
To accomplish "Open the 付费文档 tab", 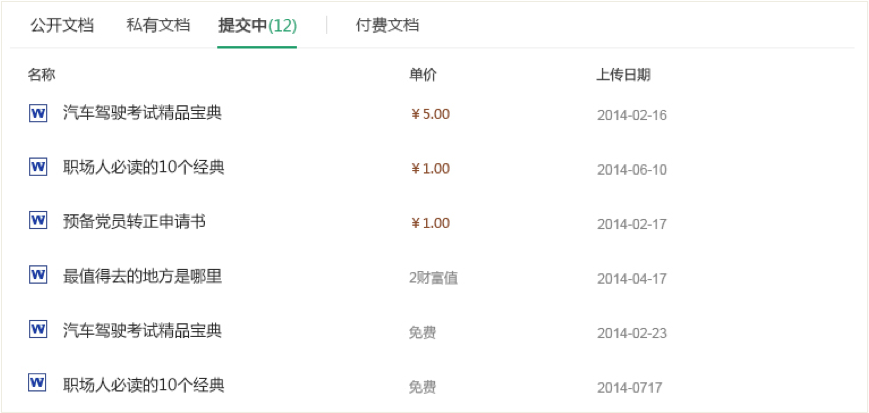I will [387, 26].
